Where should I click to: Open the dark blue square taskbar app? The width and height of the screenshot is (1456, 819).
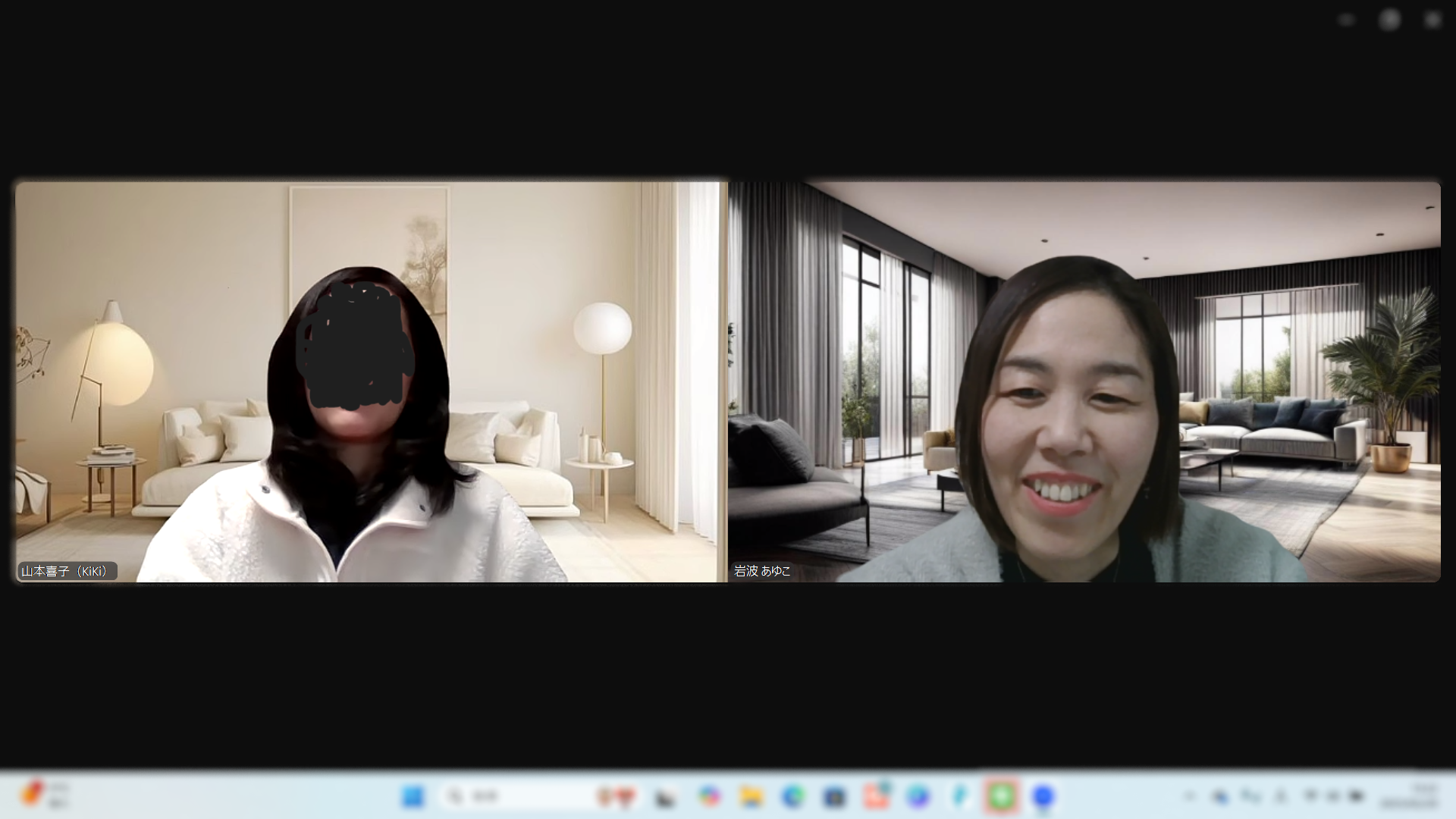point(834,796)
